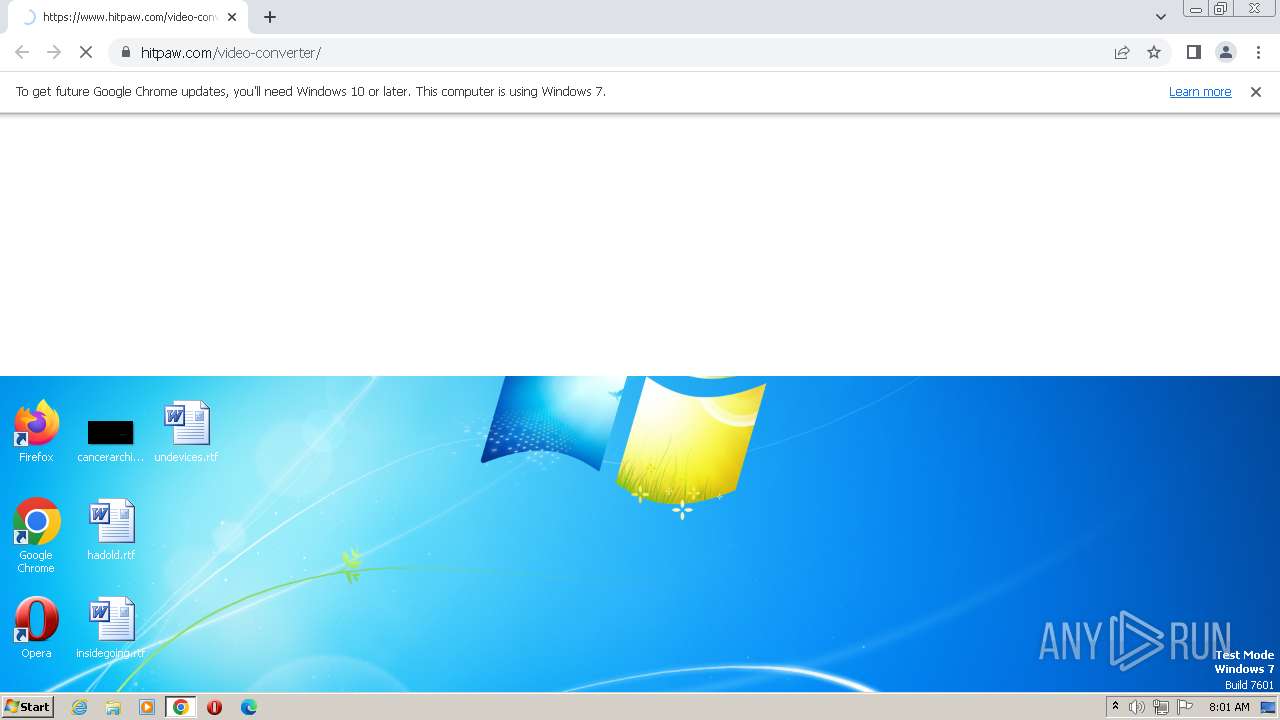Open Google Chrome desktop shortcut
1280x720 pixels.
click(x=36, y=536)
